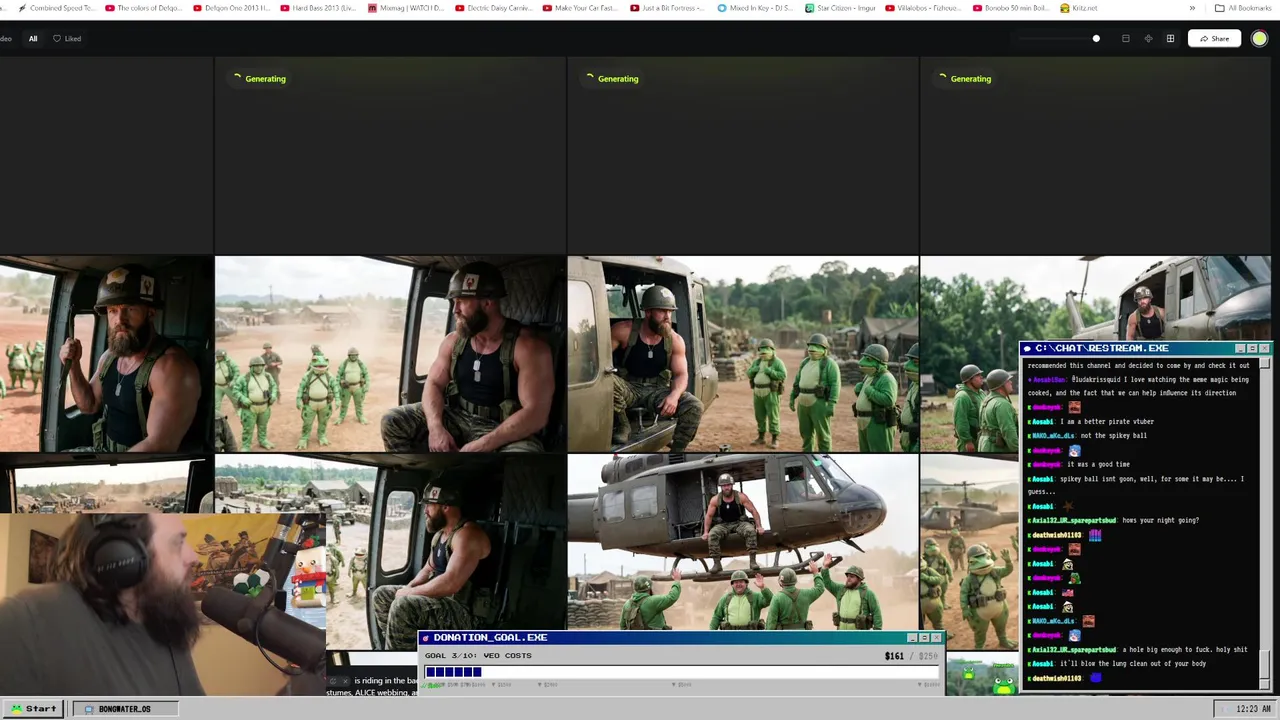Click chat message 'hows your night going?'
Viewport: 1280px width, 720px height.
click(1160, 520)
